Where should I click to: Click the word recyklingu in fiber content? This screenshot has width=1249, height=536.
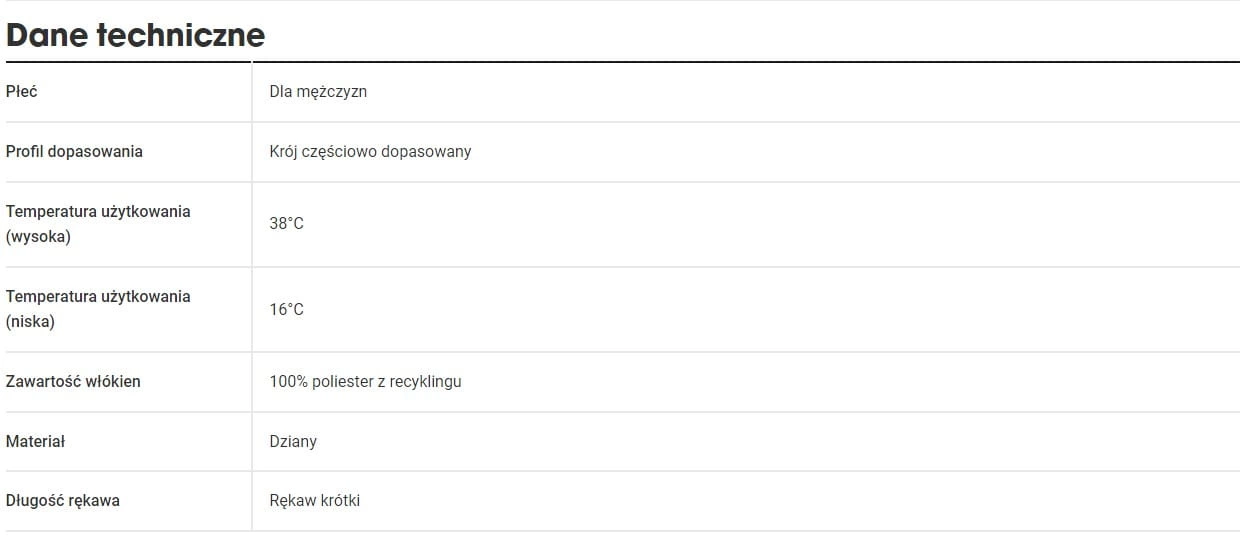426,382
